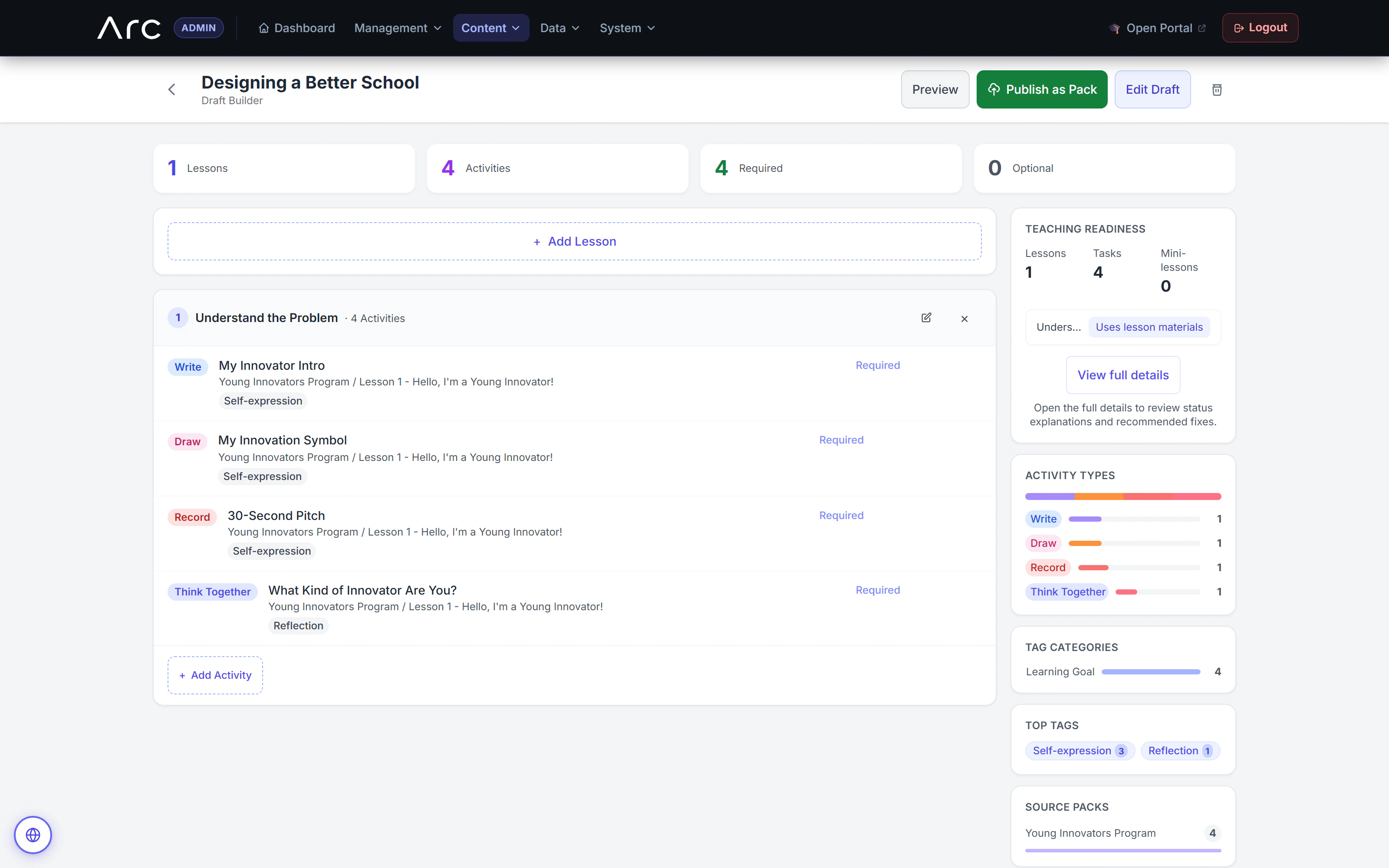Delete draft with the trash icon
1389x868 pixels.
tap(1217, 89)
